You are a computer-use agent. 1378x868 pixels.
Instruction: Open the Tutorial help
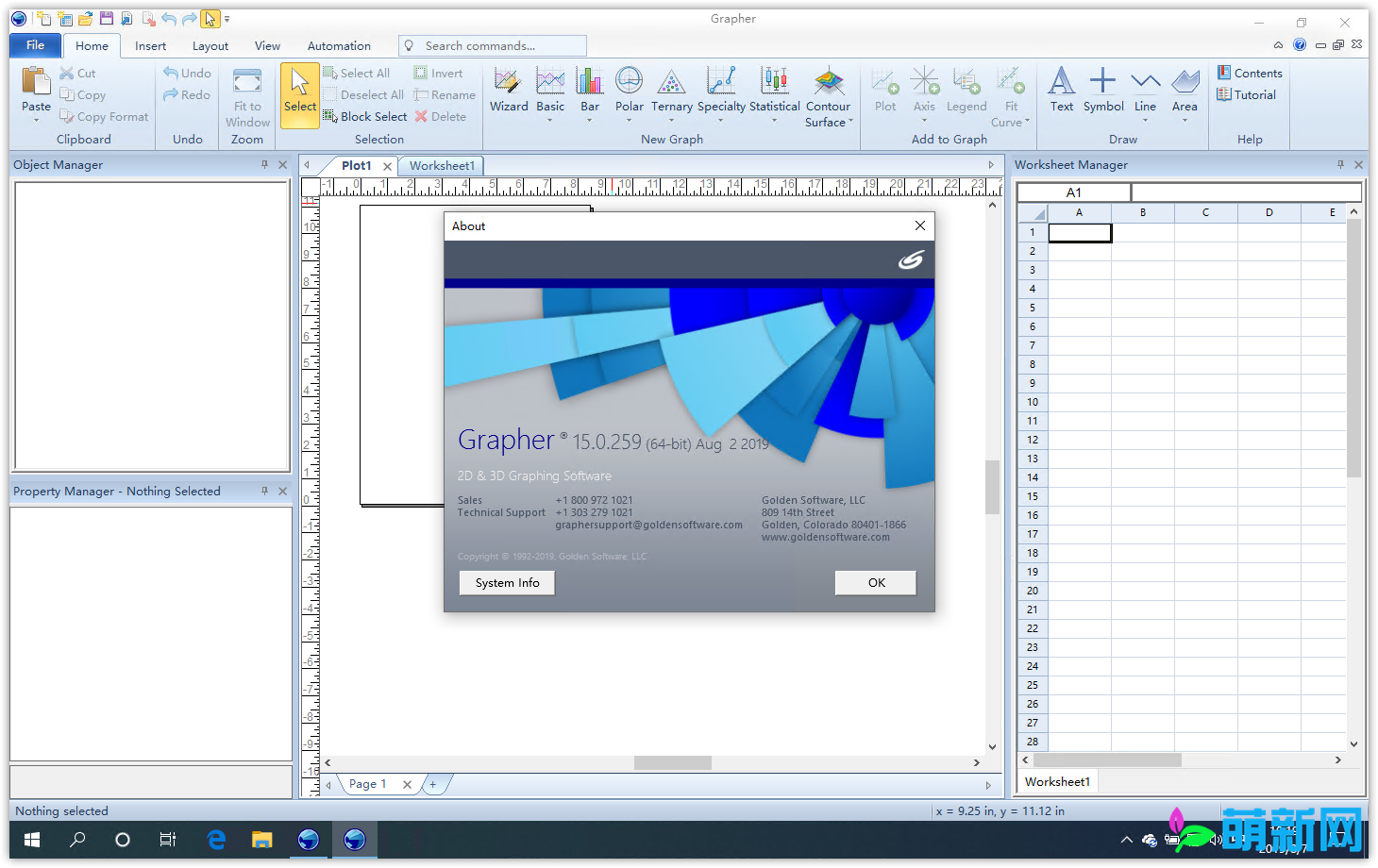[x=1247, y=94]
